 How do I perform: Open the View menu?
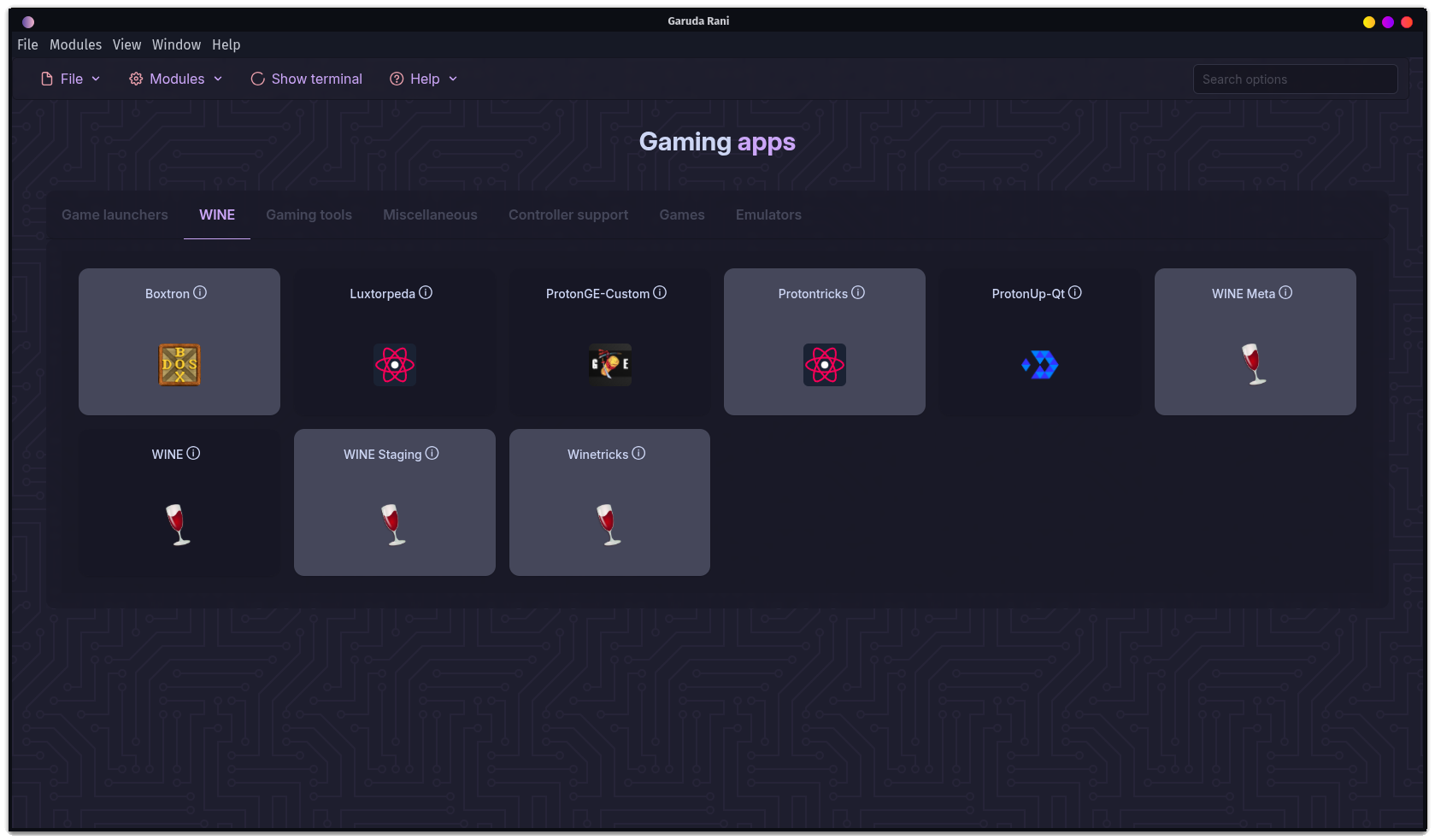click(126, 44)
